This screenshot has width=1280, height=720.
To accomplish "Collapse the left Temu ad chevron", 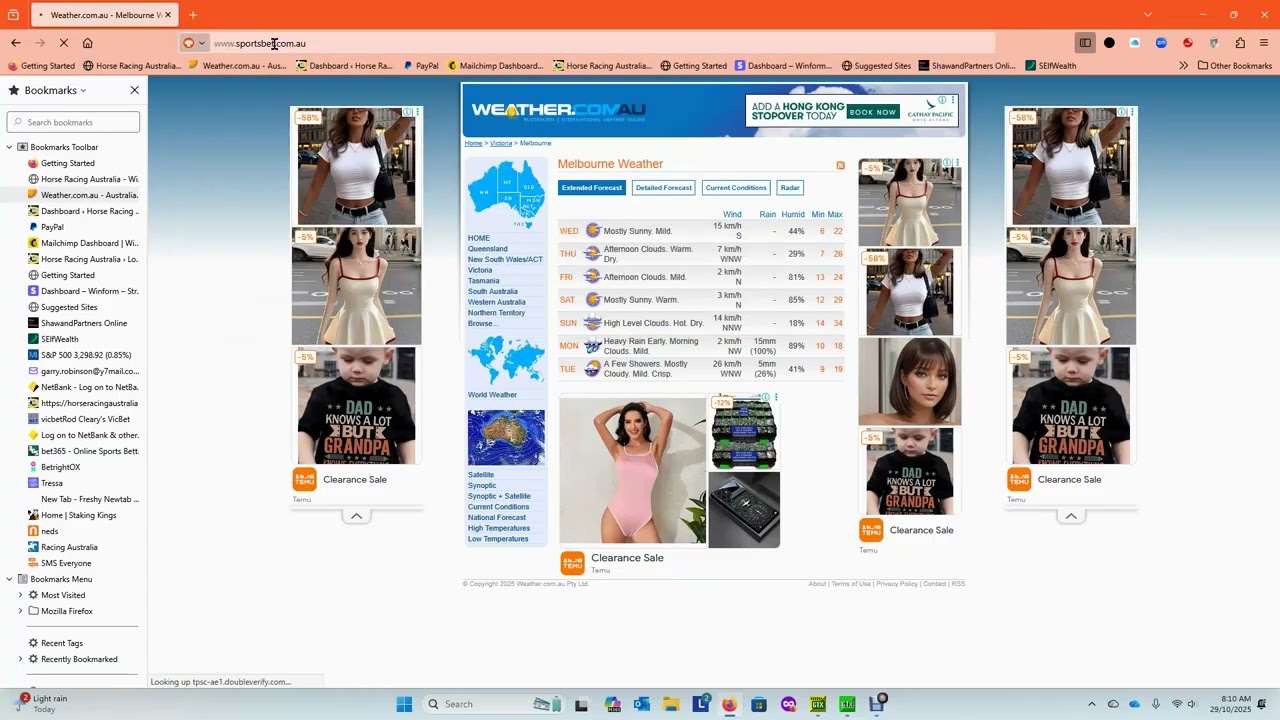I will click(356, 516).
